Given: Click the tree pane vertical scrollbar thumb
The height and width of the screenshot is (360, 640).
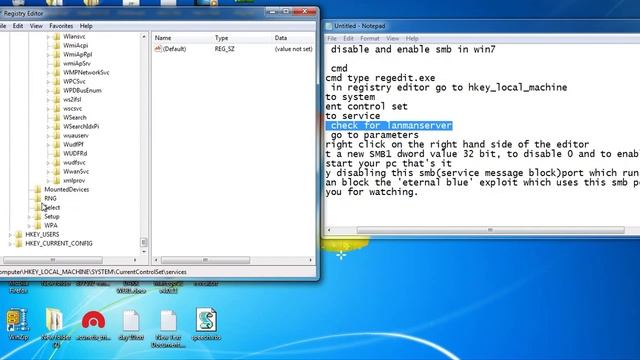Looking at the screenshot, I should click(x=144, y=242).
